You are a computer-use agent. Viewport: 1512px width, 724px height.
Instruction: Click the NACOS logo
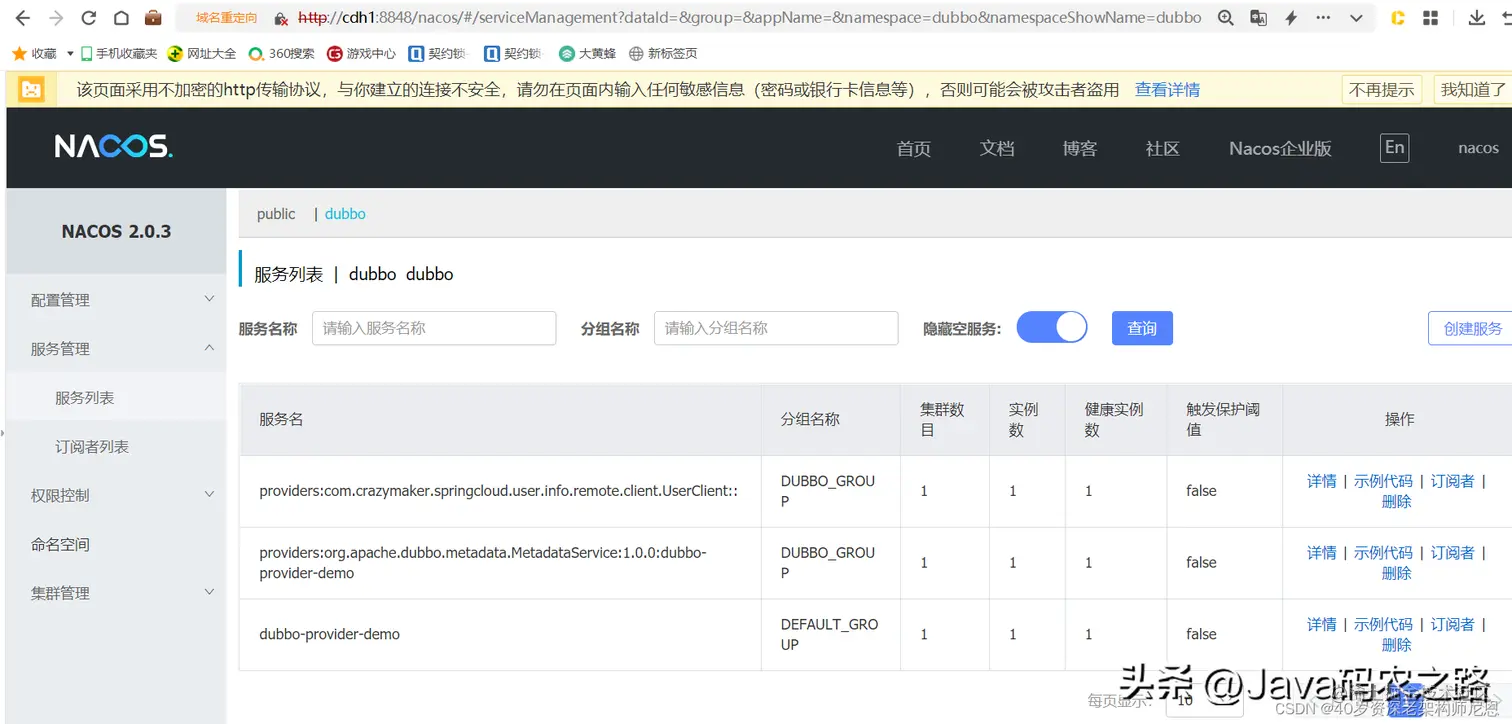click(113, 147)
